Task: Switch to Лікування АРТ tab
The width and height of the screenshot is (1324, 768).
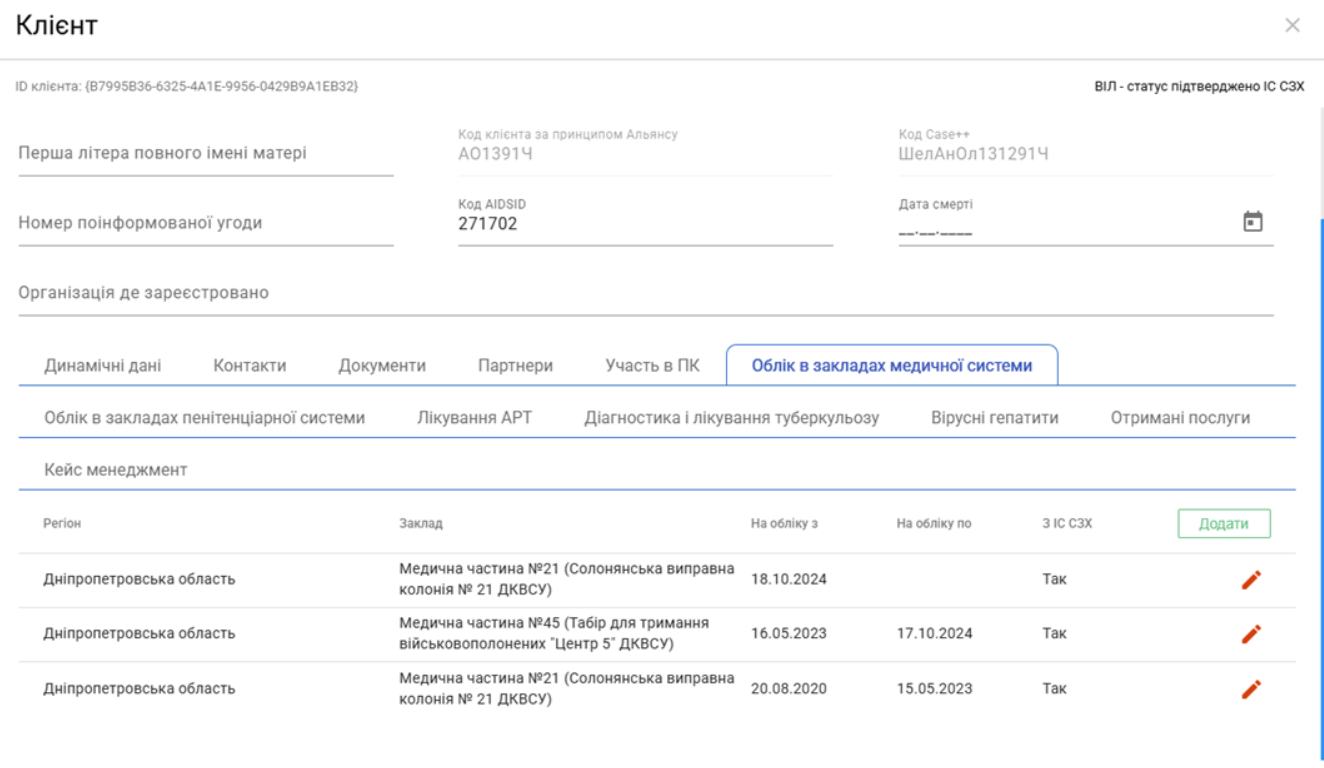Action: pos(474,418)
